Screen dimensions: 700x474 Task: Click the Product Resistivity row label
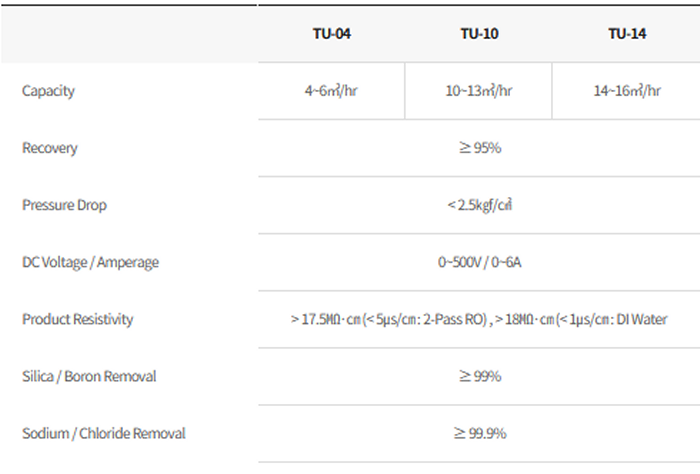tap(77, 319)
